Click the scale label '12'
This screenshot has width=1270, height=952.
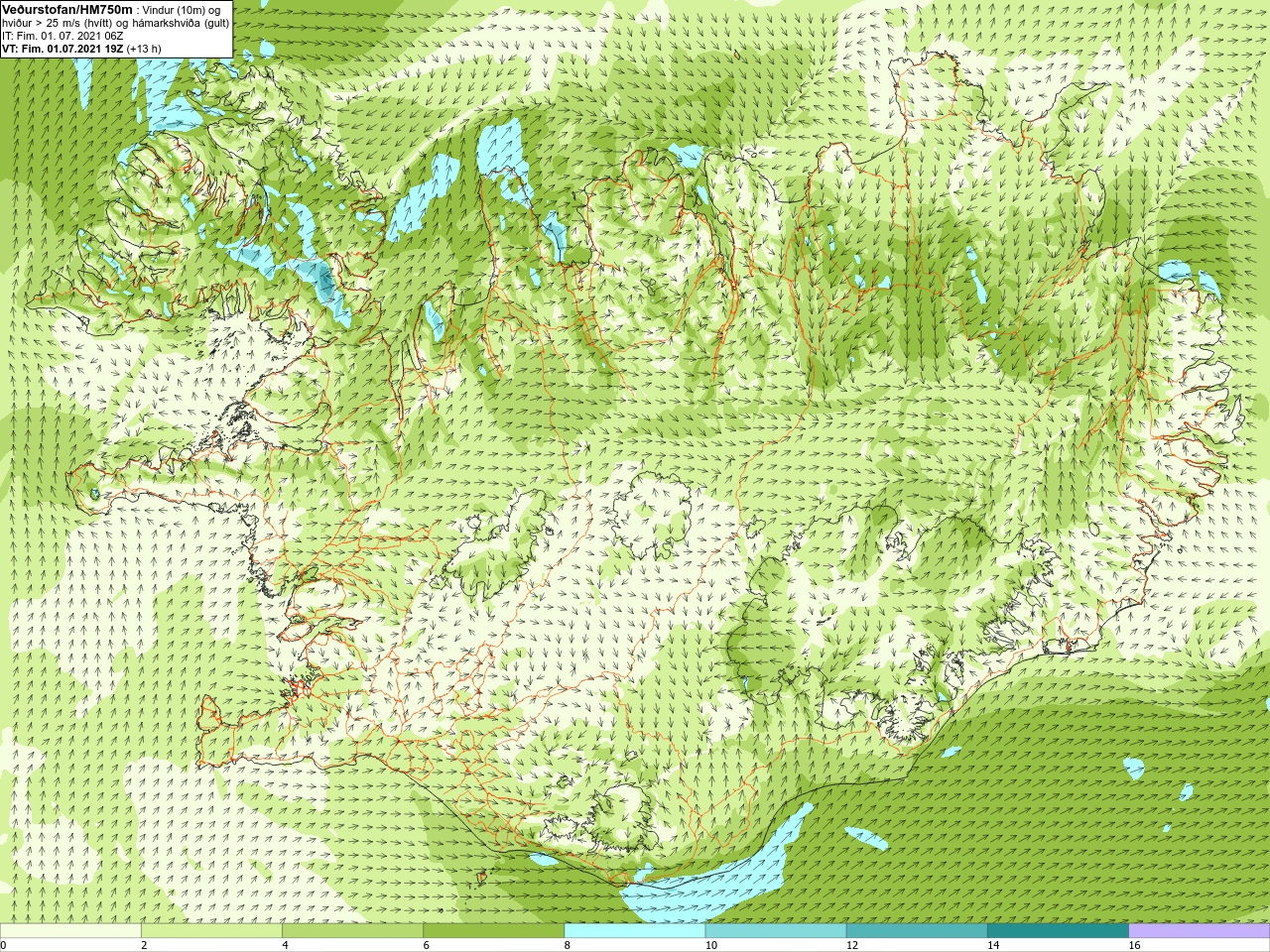coord(852,945)
